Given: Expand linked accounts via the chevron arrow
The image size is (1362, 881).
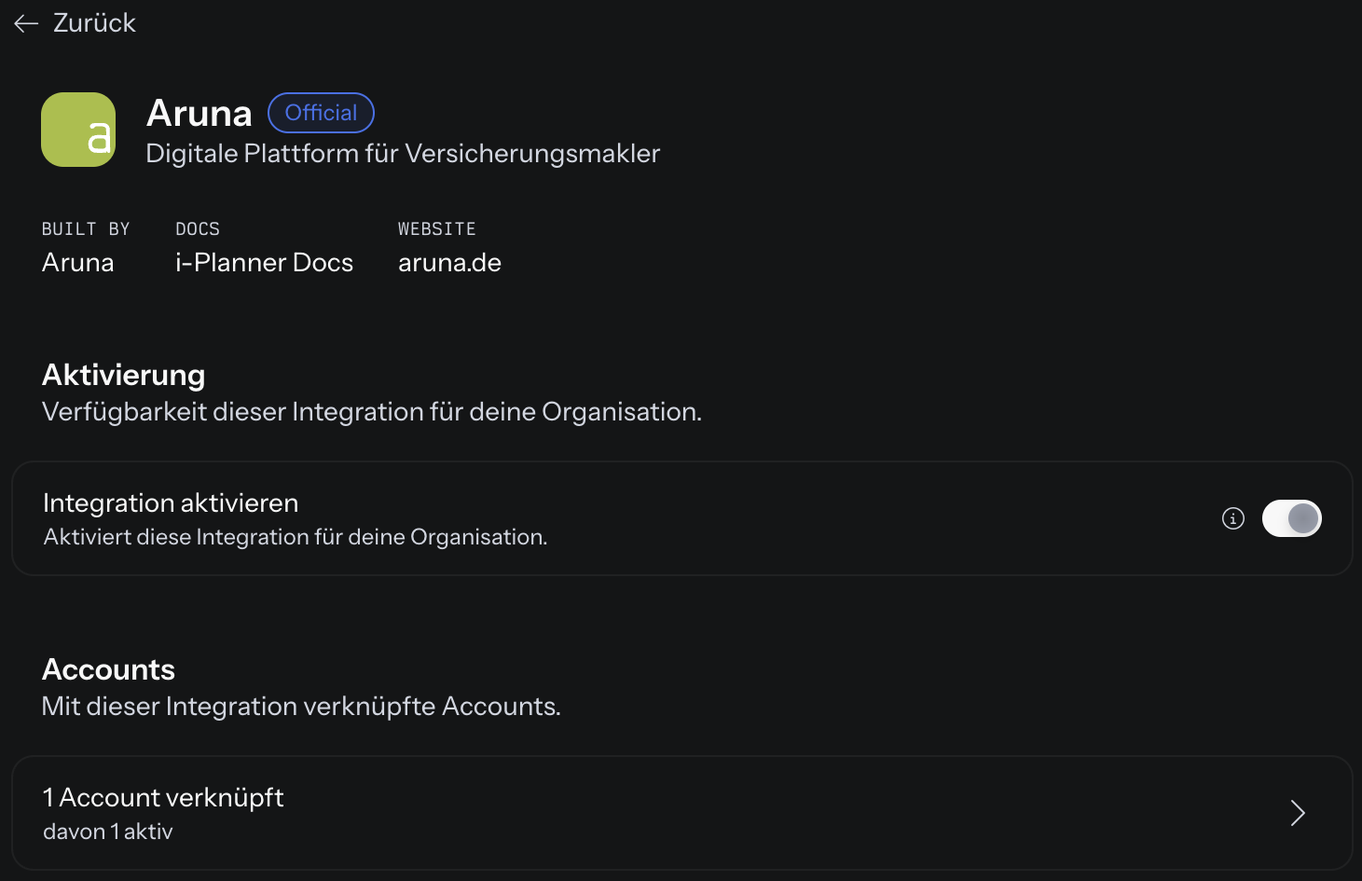Looking at the screenshot, I should point(1297,813).
